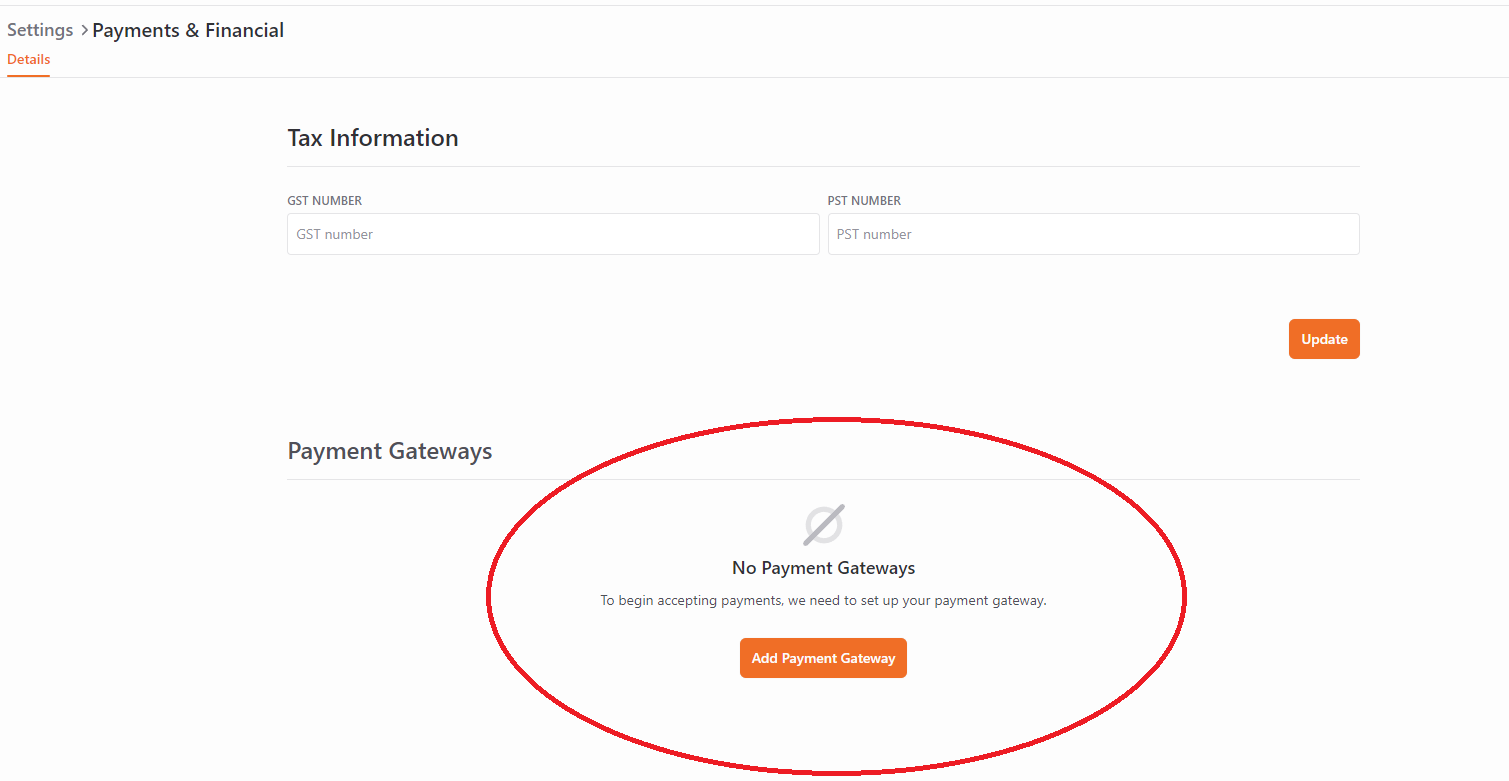Click the GST NUMBER label
Viewport: 1509px width, 781px height.
point(325,201)
